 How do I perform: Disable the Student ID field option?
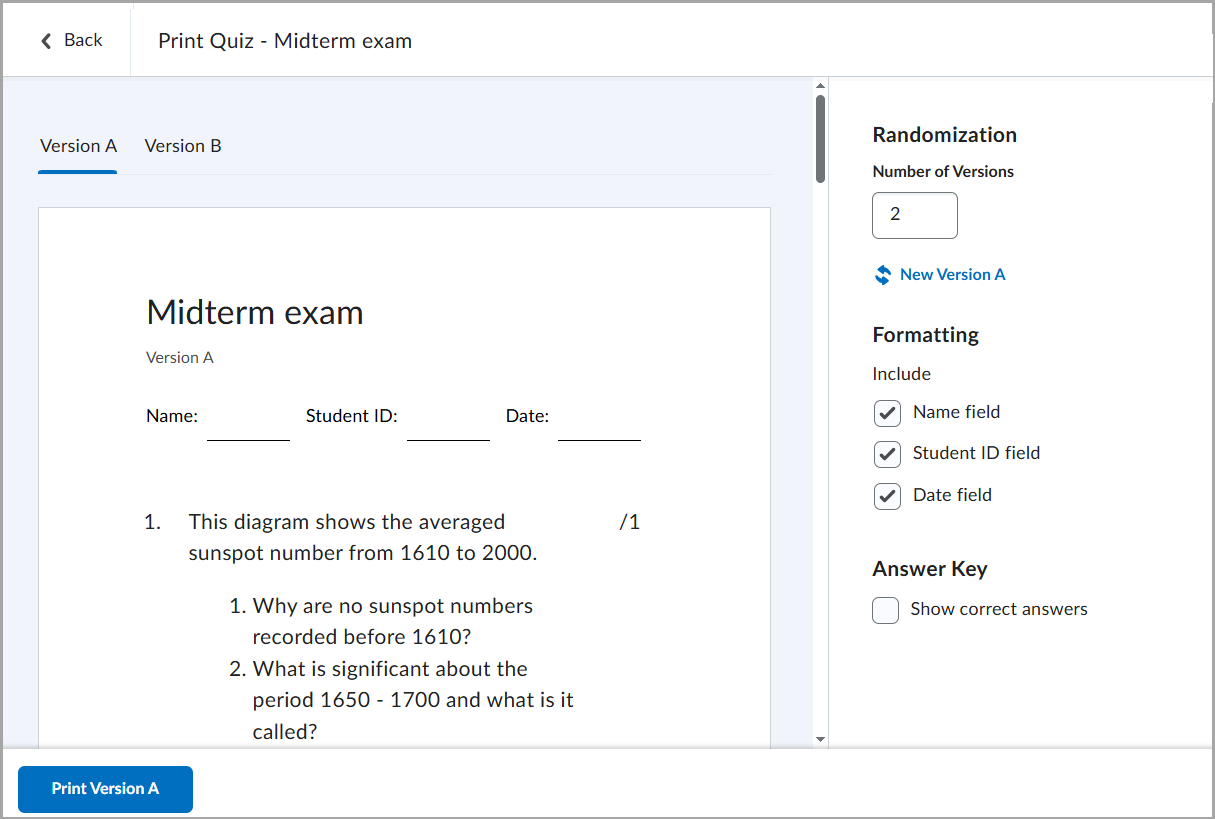pyautogui.click(x=886, y=453)
